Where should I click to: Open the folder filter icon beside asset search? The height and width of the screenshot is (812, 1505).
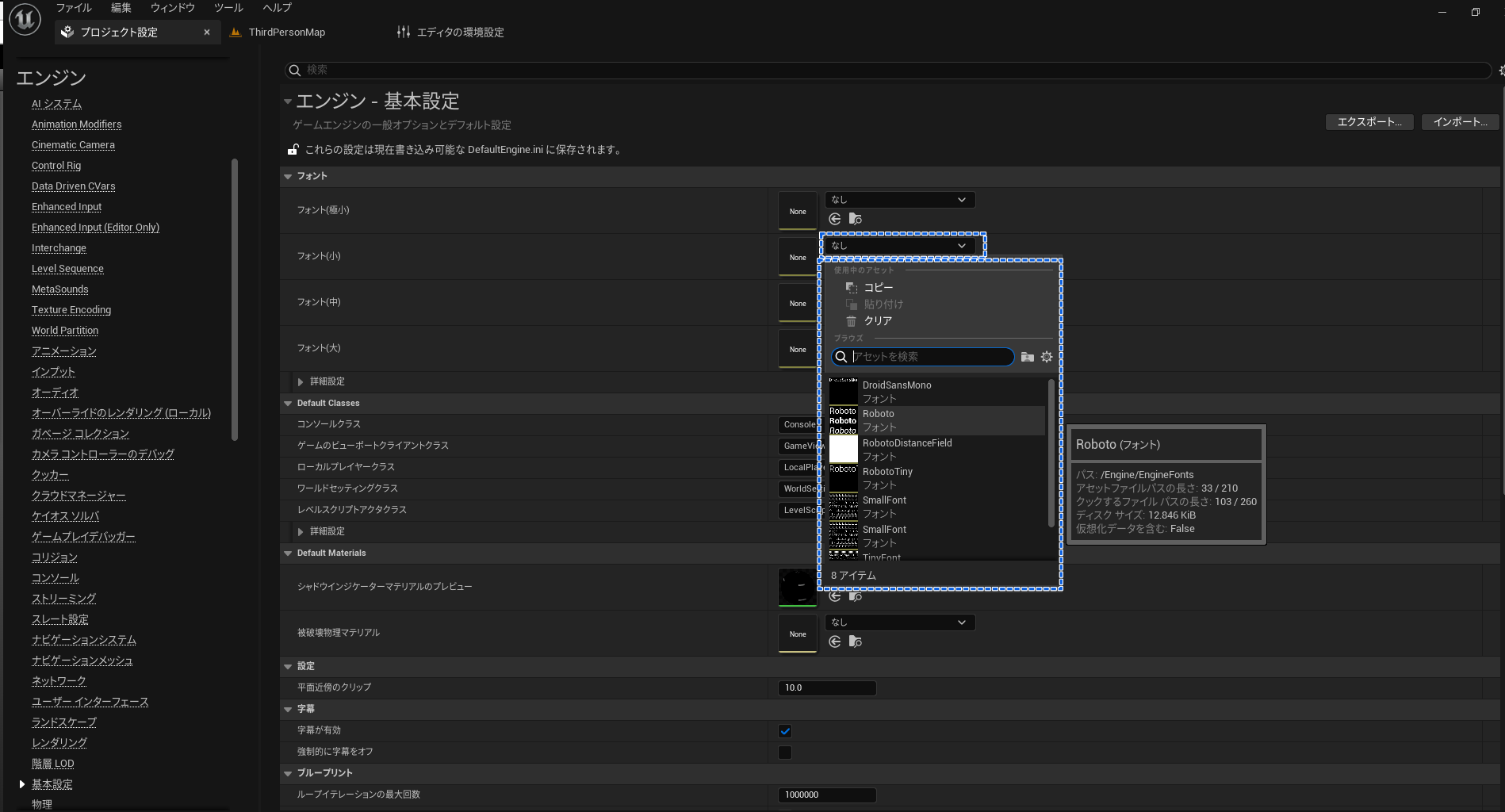point(1027,357)
